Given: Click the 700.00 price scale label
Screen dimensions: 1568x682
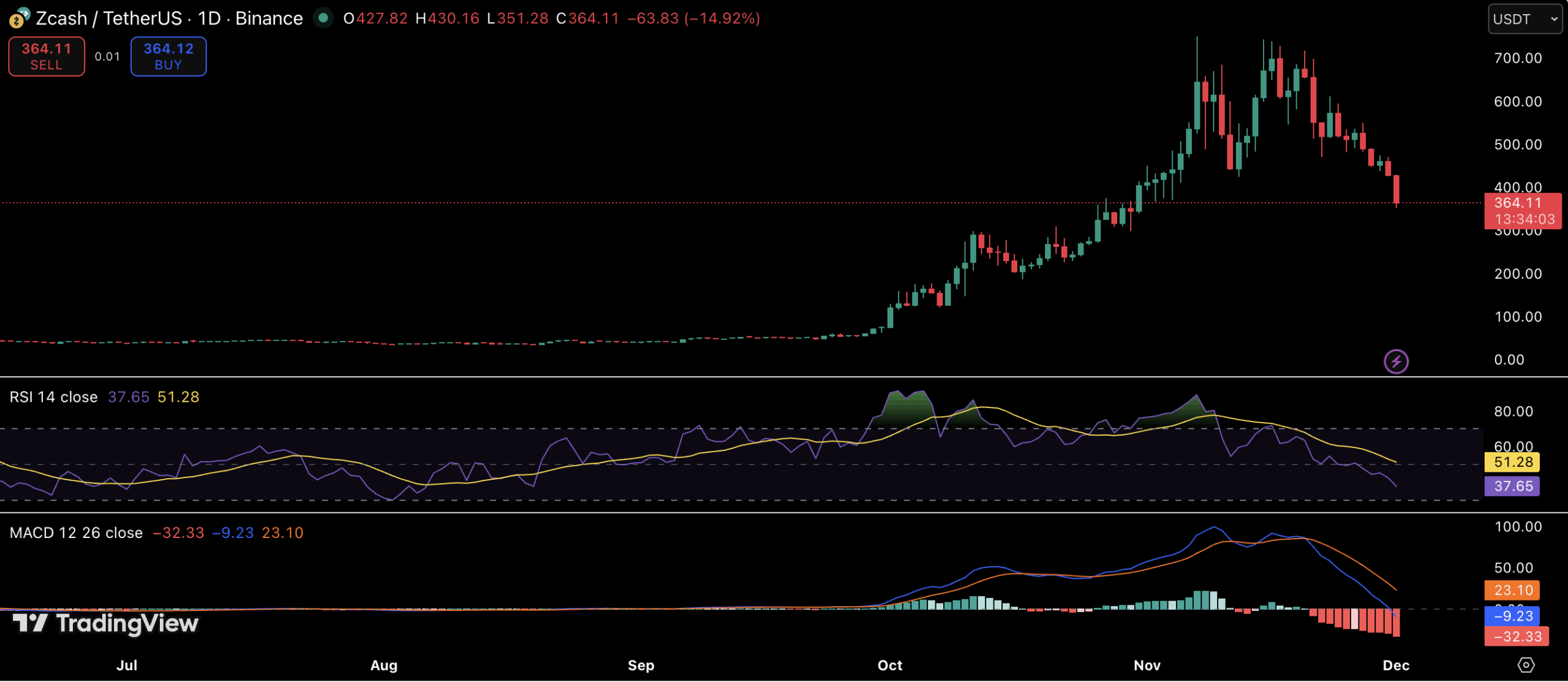Looking at the screenshot, I should click(x=1517, y=58).
